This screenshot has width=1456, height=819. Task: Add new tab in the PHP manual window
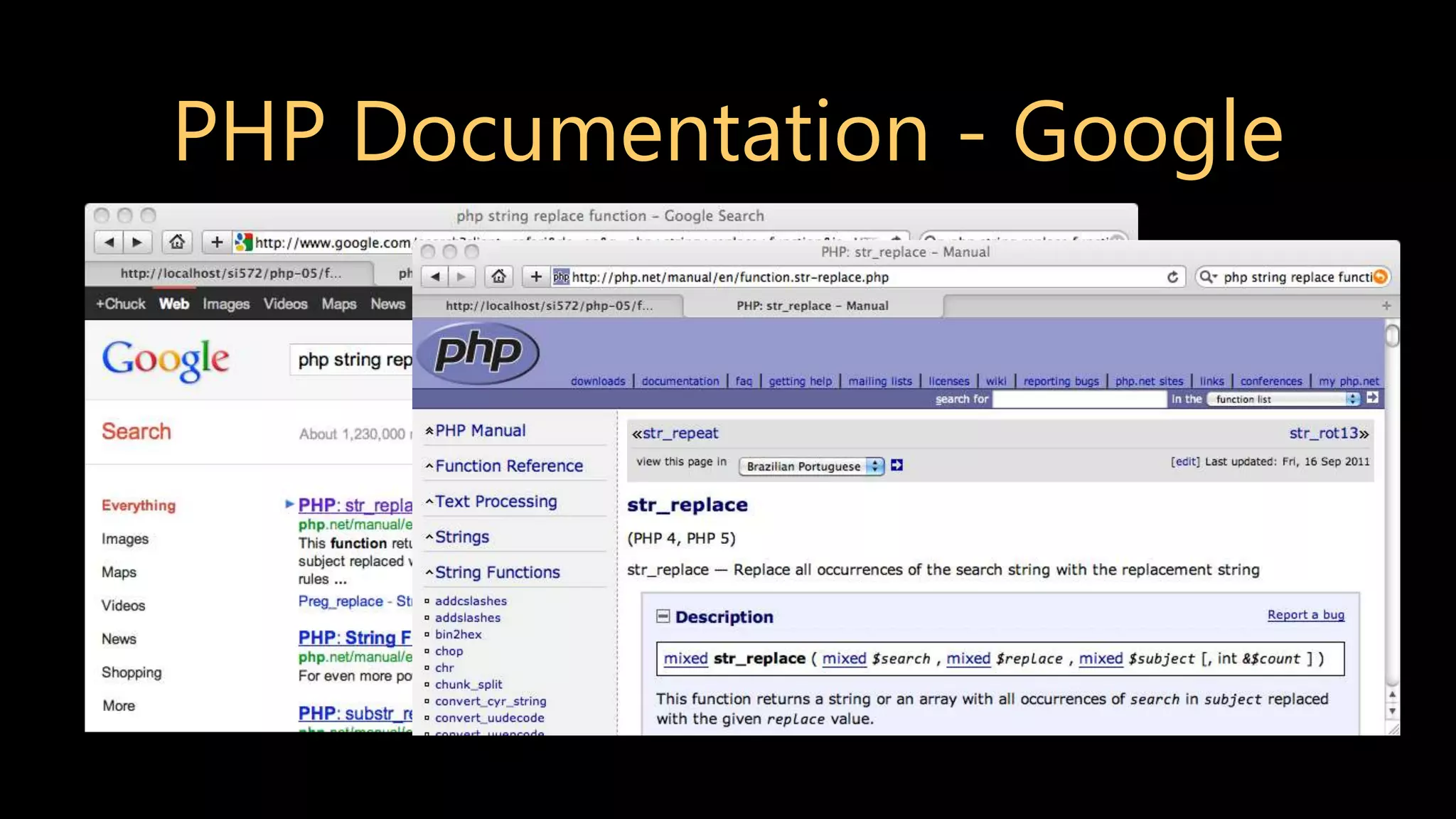(x=1386, y=306)
